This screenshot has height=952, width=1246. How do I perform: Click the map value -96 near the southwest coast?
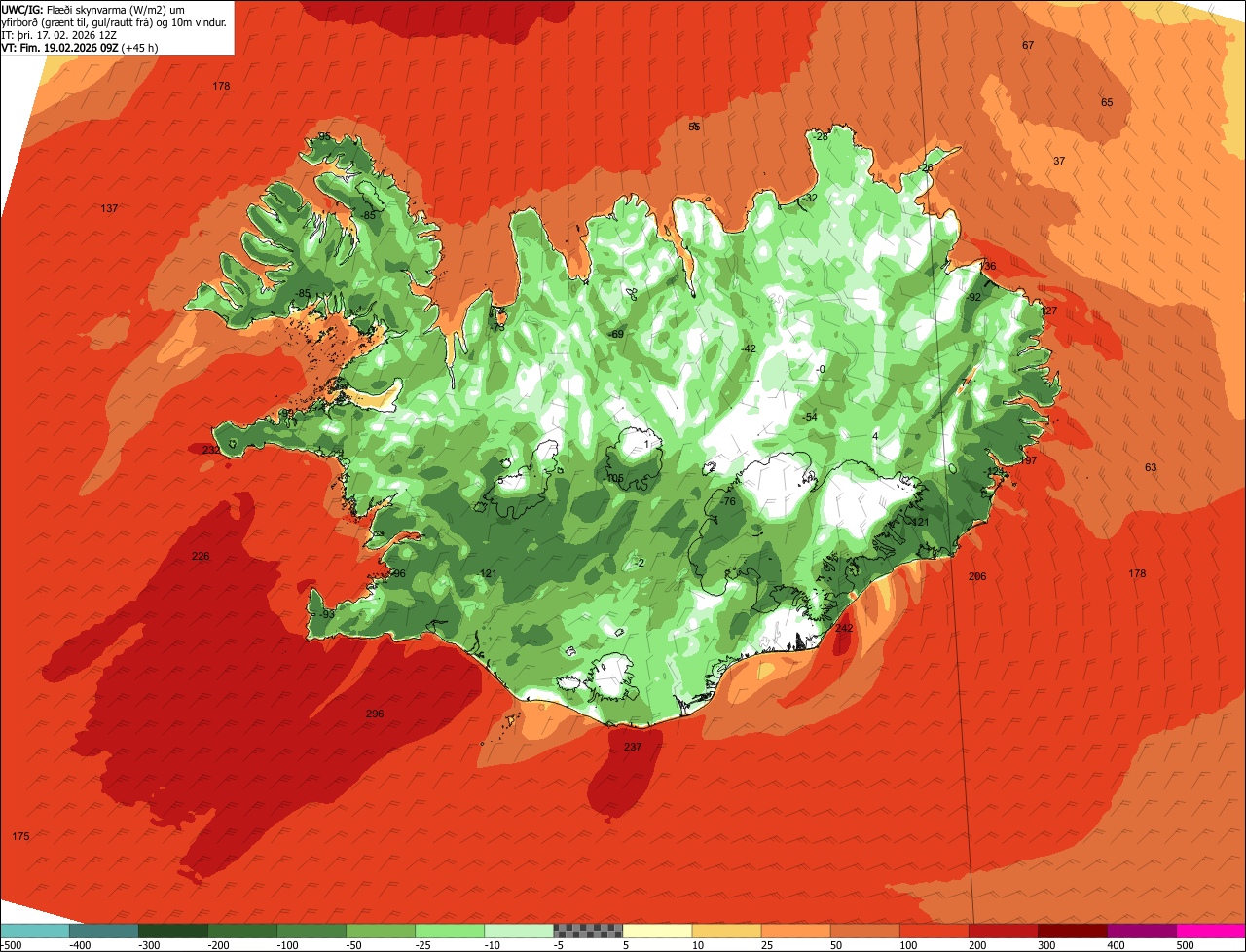point(397,573)
